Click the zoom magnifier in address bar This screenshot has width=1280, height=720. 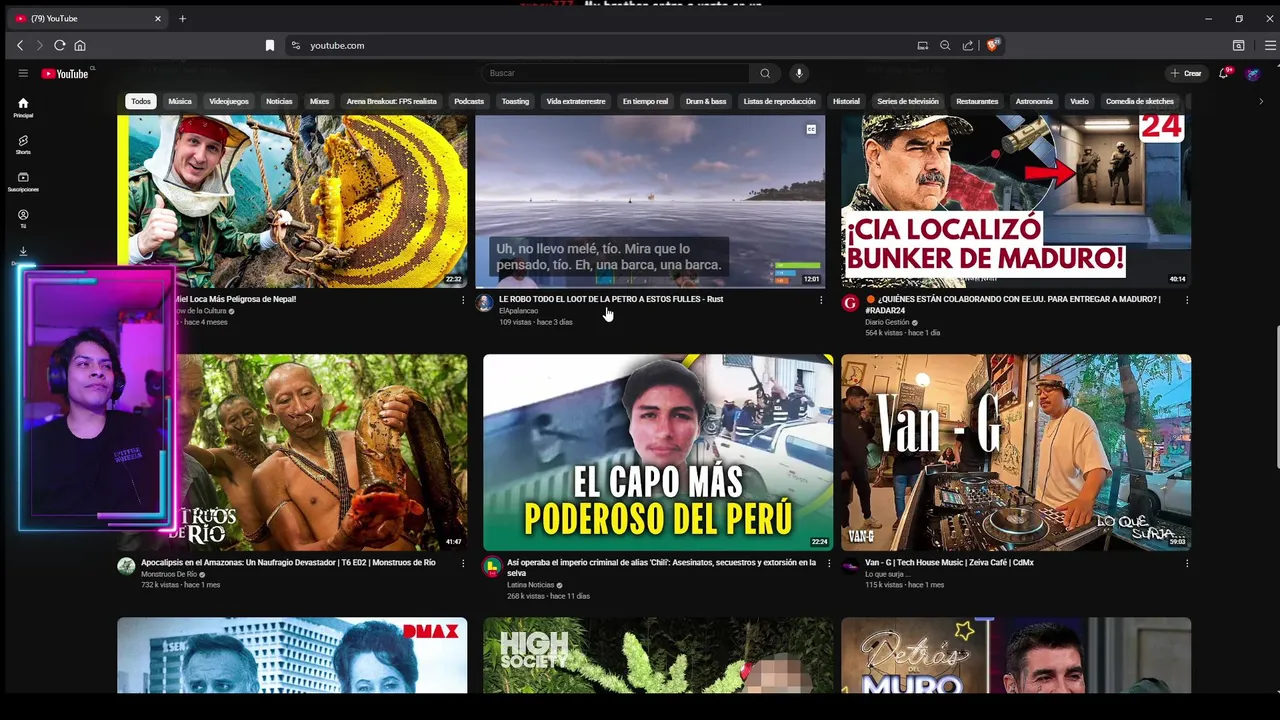tap(945, 45)
